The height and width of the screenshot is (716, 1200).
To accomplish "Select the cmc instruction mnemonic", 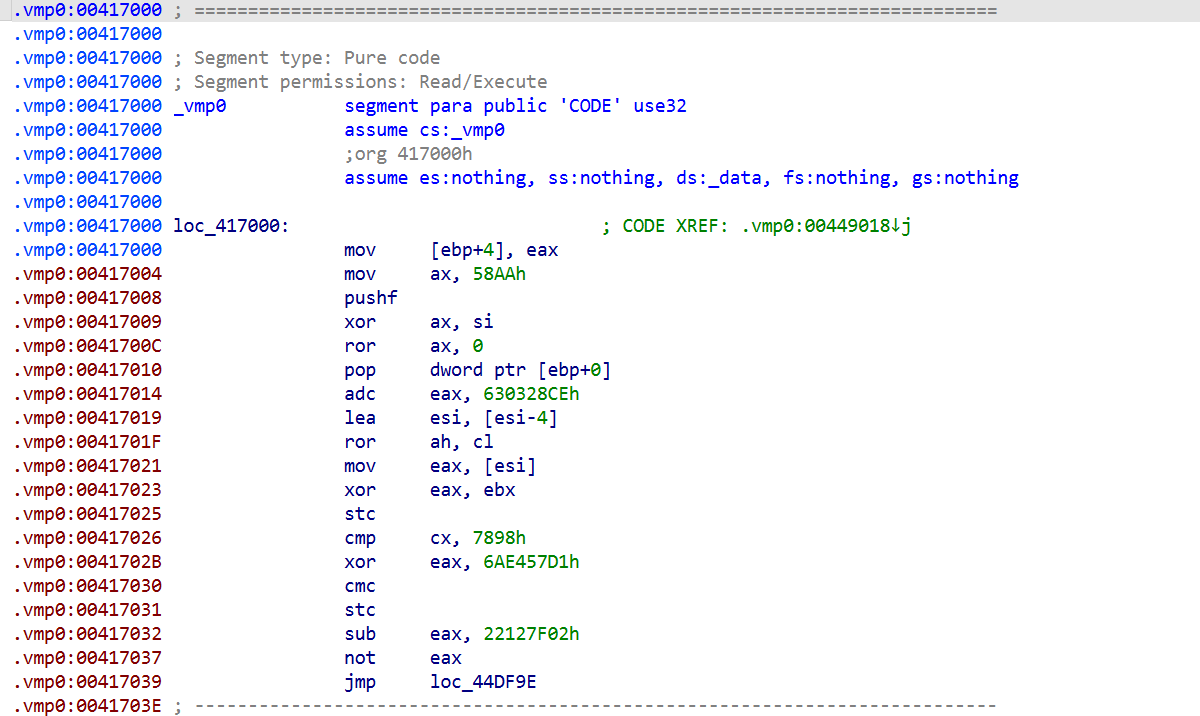I will (x=360, y=586).
